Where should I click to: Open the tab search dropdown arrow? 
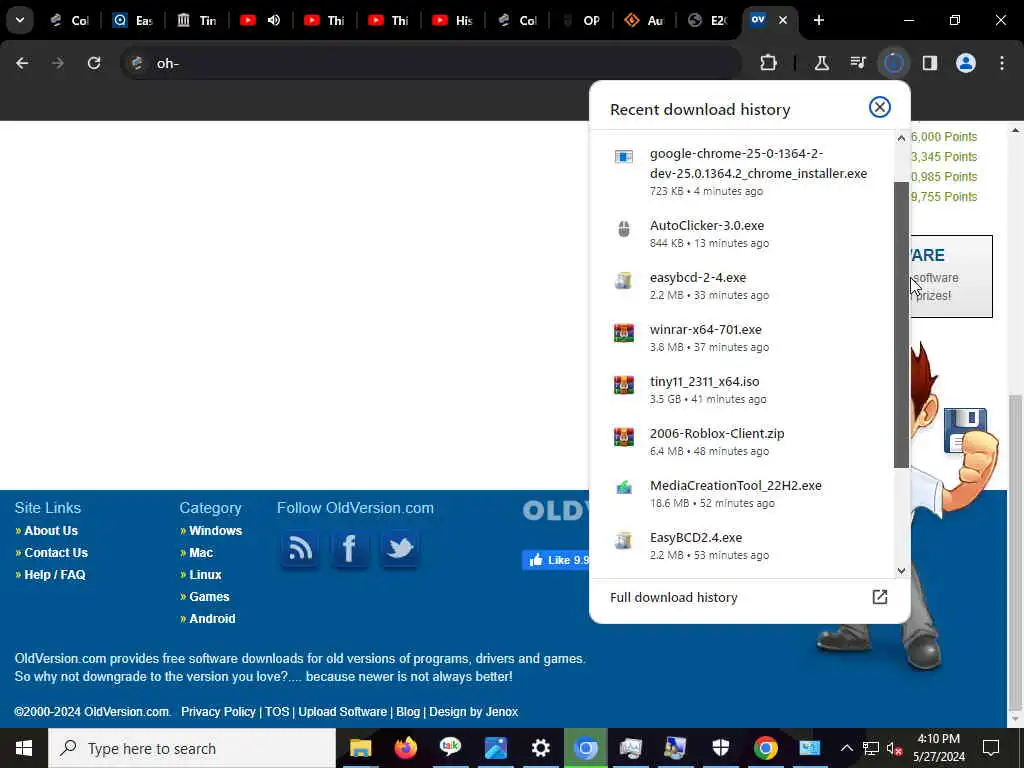(x=20, y=20)
